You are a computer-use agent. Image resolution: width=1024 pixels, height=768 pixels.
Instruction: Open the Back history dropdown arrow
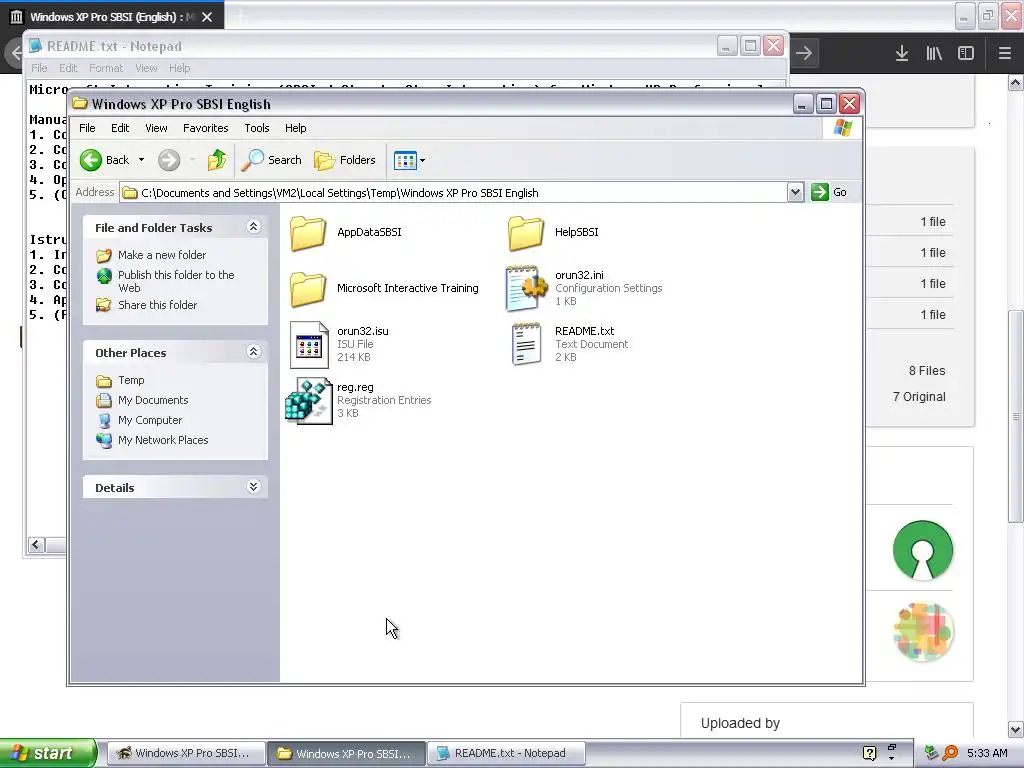point(141,160)
